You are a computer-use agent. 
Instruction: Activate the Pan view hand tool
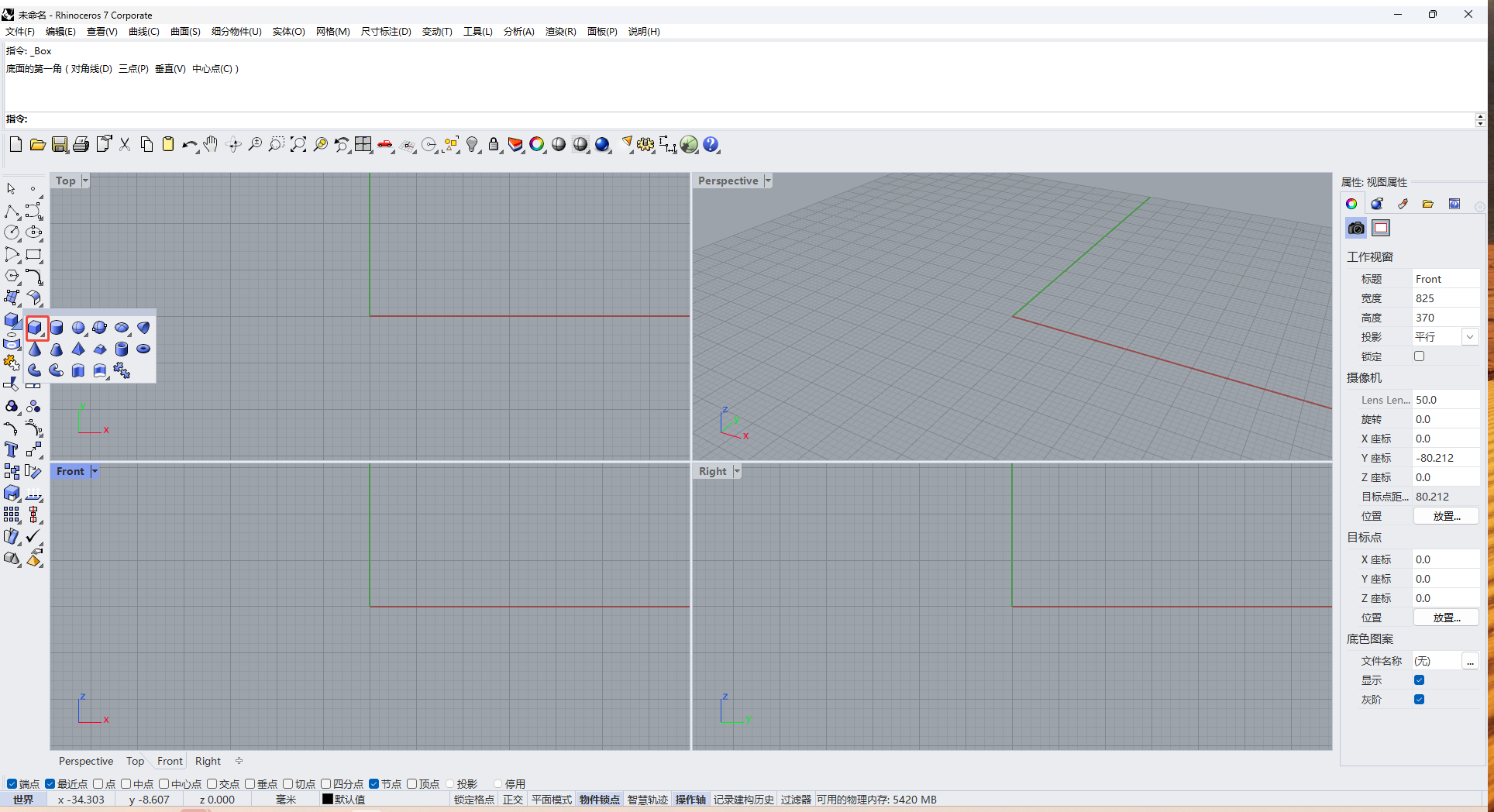tap(211, 145)
